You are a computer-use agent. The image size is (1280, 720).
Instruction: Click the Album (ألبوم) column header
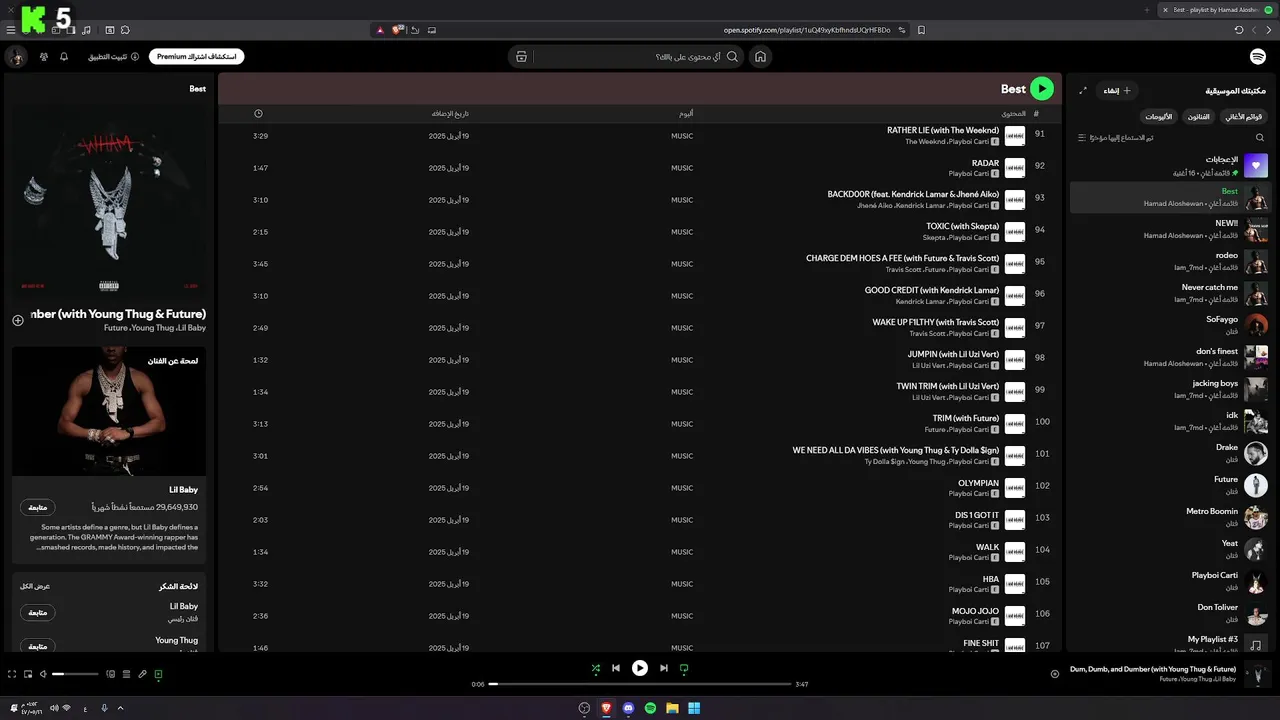coord(685,114)
